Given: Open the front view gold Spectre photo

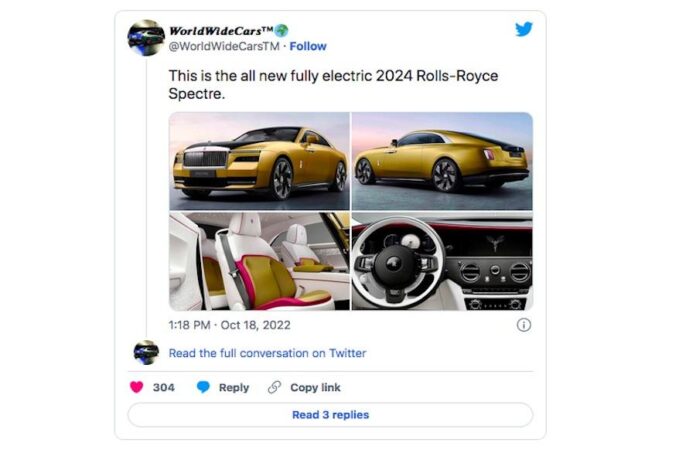Looking at the screenshot, I should coord(259,160).
